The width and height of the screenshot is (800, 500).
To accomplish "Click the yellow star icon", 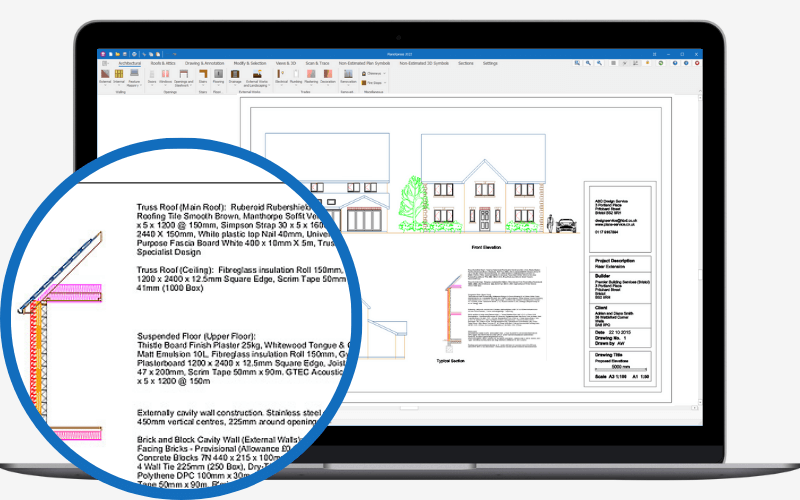I will [648, 63].
